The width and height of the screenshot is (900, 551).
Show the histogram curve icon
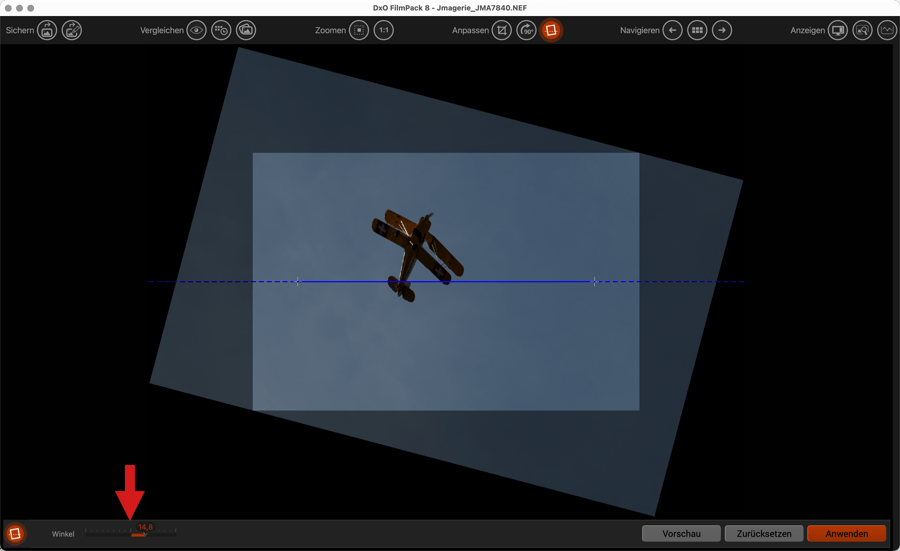click(887, 31)
